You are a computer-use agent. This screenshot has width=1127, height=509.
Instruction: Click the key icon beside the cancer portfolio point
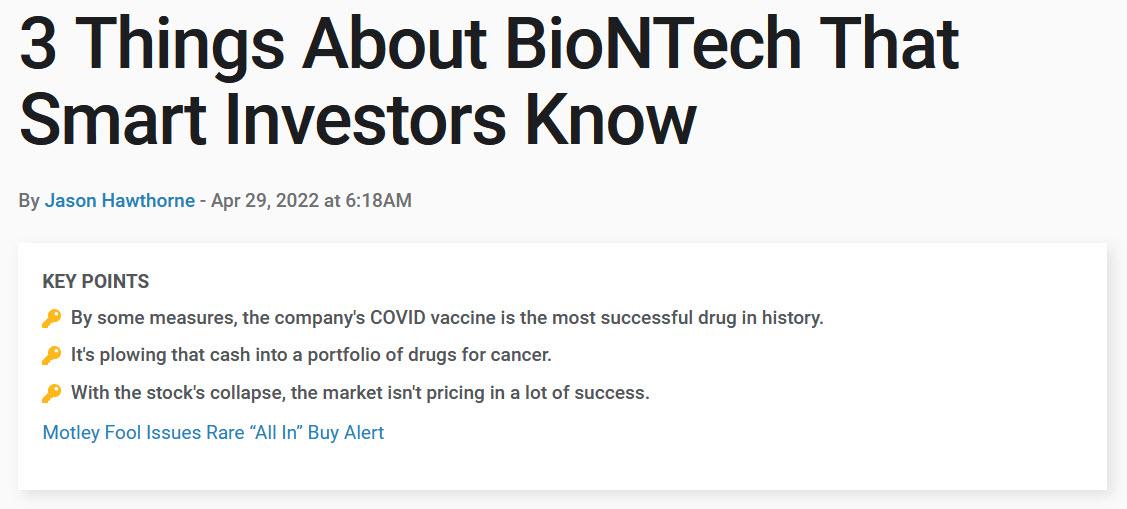pyautogui.click(x=52, y=355)
